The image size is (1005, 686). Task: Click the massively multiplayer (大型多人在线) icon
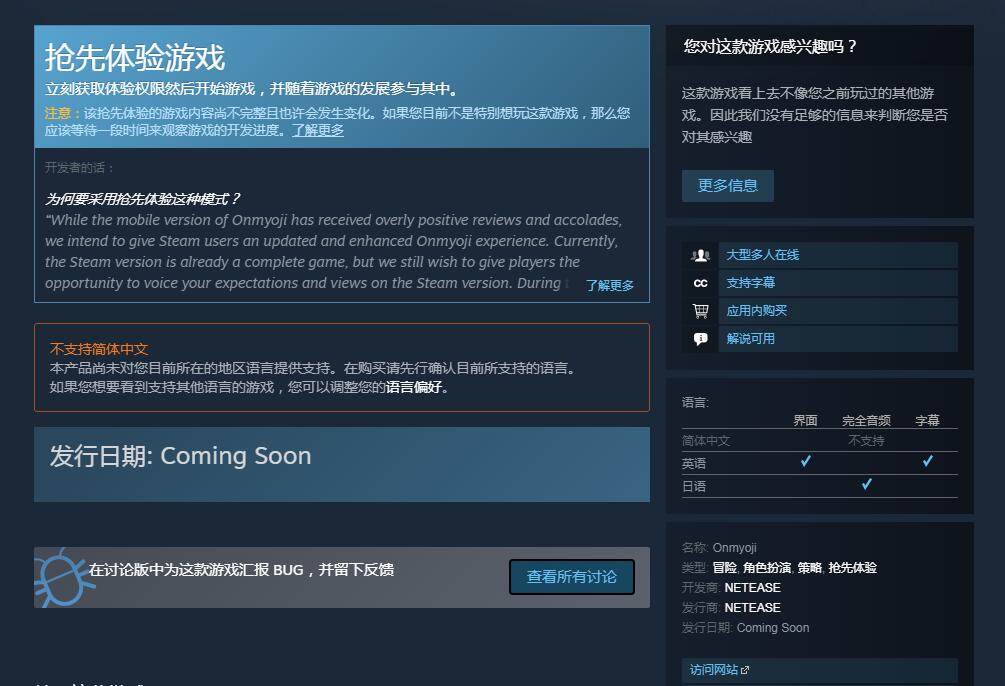[700, 255]
